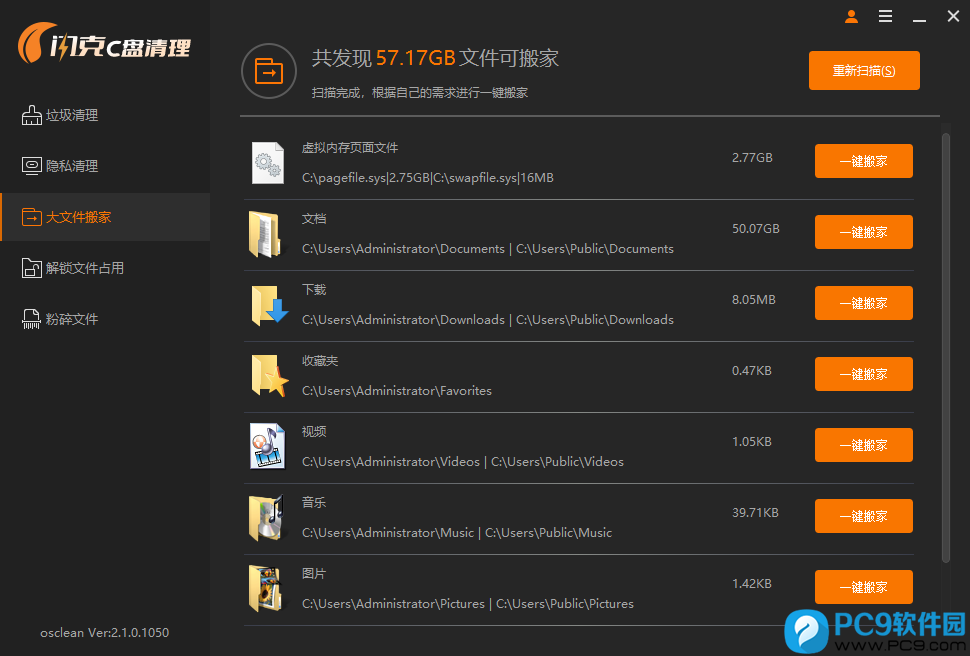Click the user account icon
Image resolution: width=970 pixels, height=656 pixels.
[851, 17]
